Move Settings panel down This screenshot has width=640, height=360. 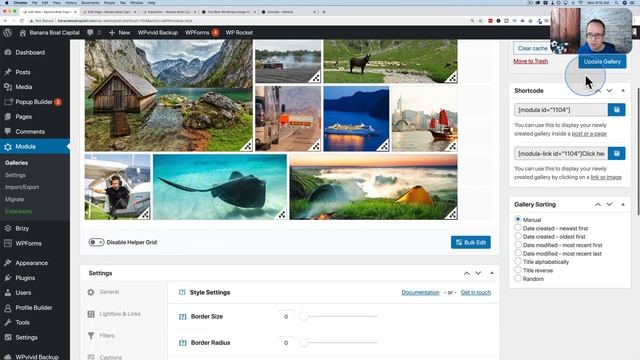point(478,273)
